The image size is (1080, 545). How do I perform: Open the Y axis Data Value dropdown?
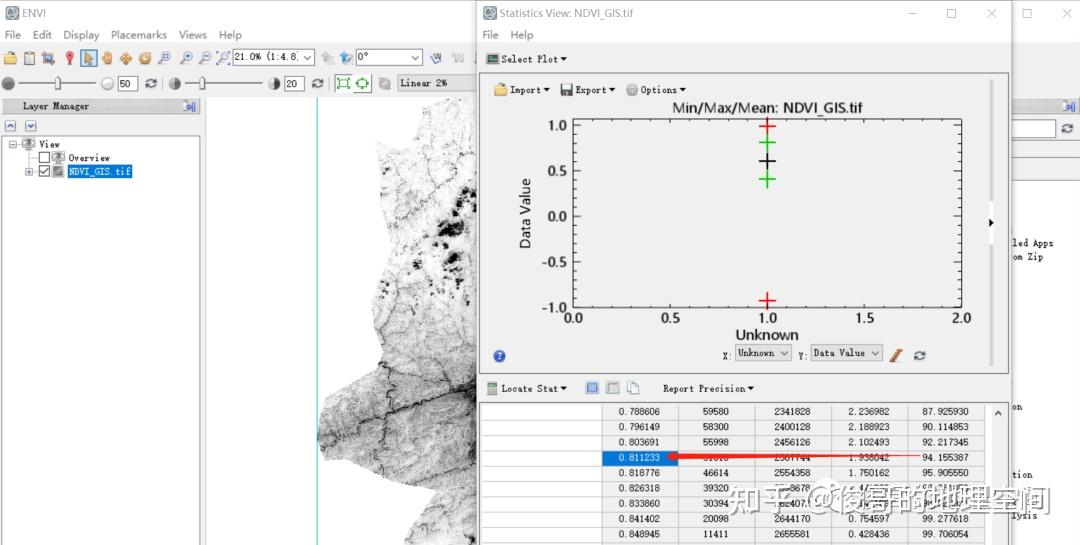tap(846, 353)
